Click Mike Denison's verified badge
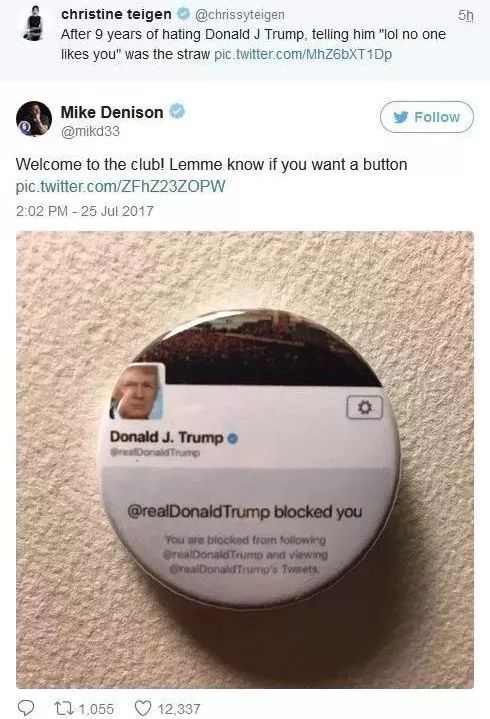Viewport: 490px width, 719px height. (x=177, y=111)
